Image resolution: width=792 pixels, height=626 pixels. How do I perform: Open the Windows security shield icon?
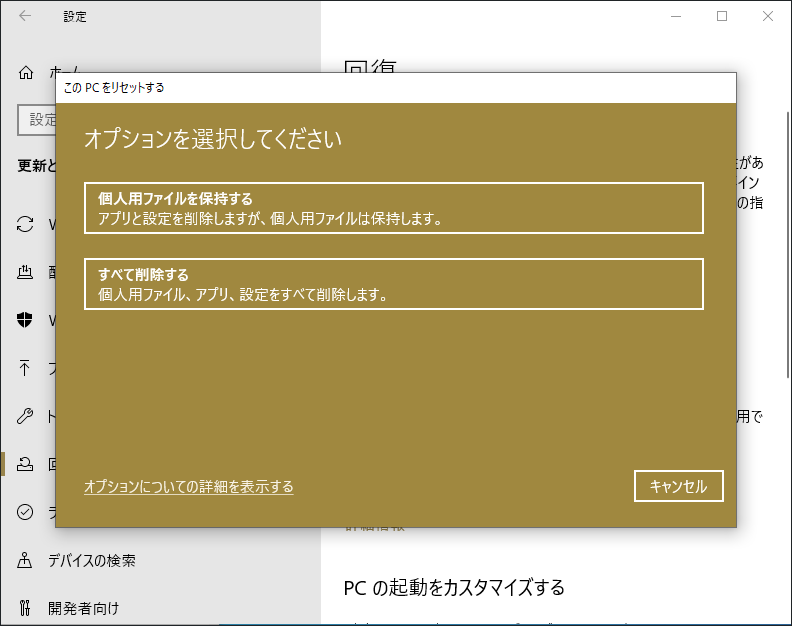(25, 320)
